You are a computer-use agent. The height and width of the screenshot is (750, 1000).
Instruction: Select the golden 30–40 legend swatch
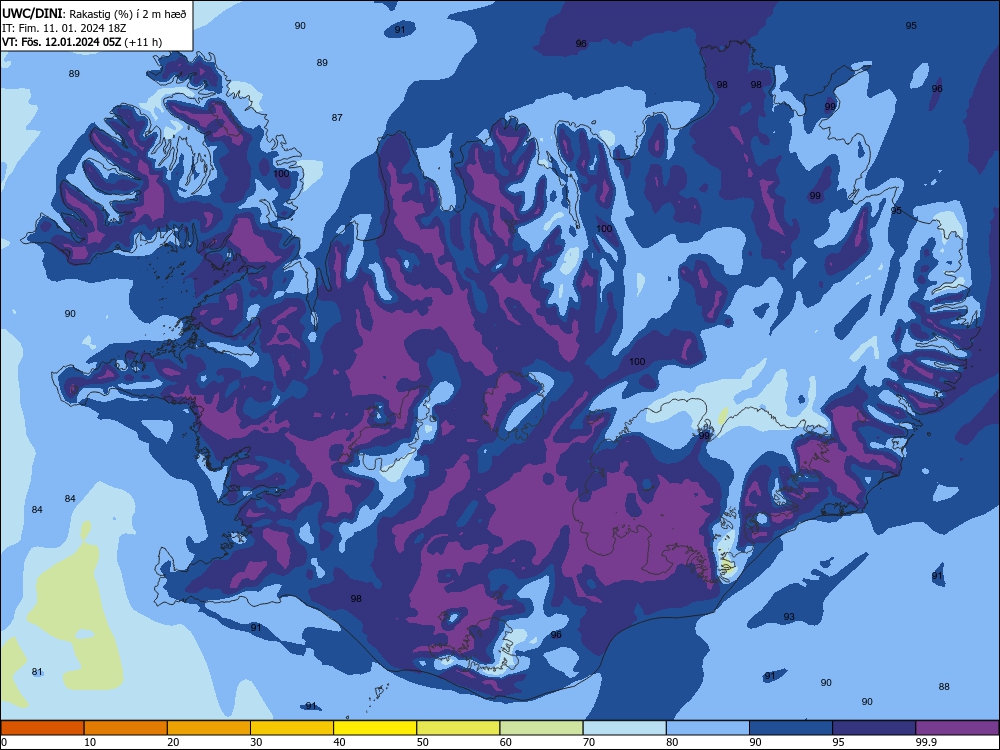(x=292, y=728)
